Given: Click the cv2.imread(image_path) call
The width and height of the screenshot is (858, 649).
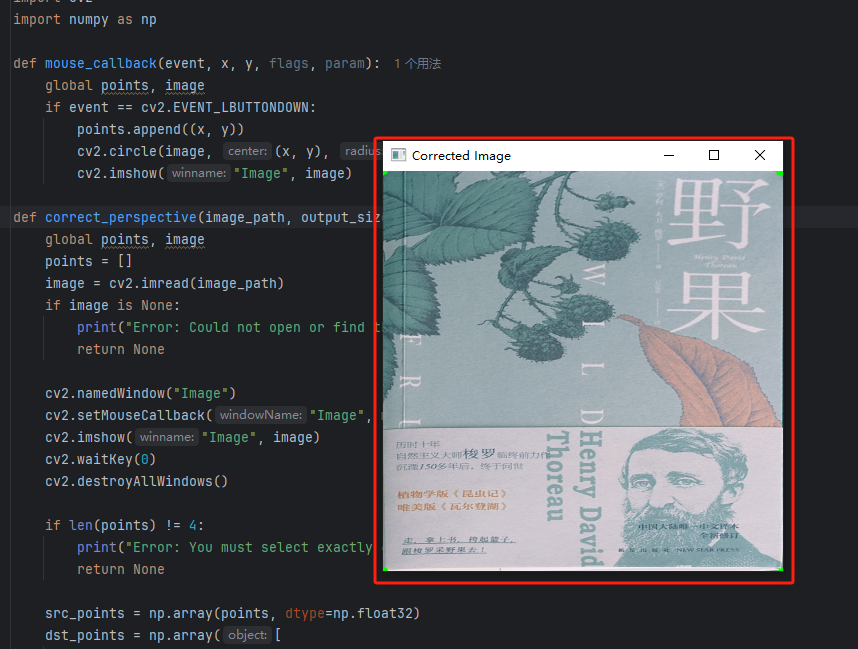Looking at the screenshot, I should (x=196, y=283).
